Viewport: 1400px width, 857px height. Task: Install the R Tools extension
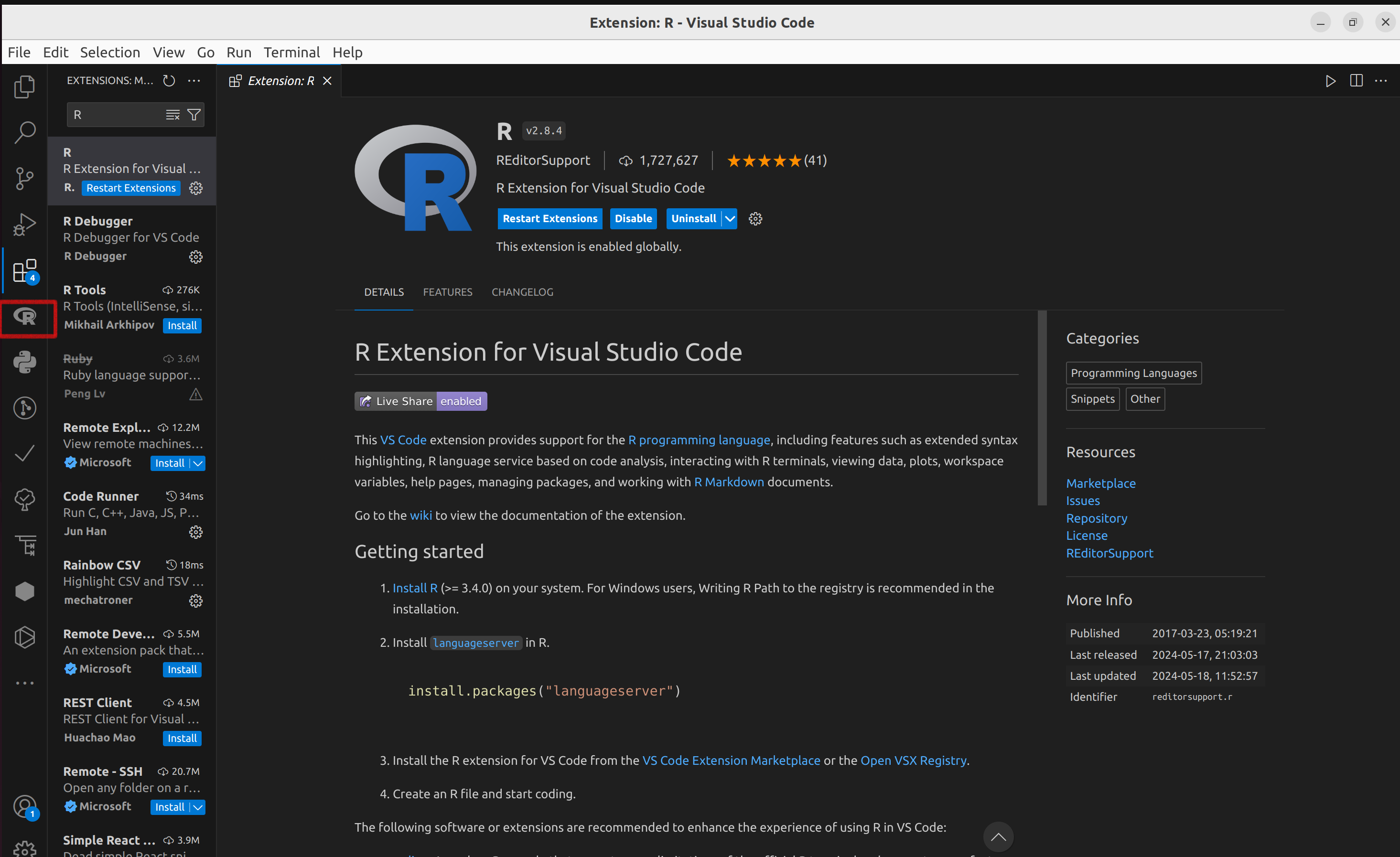[182, 325]
